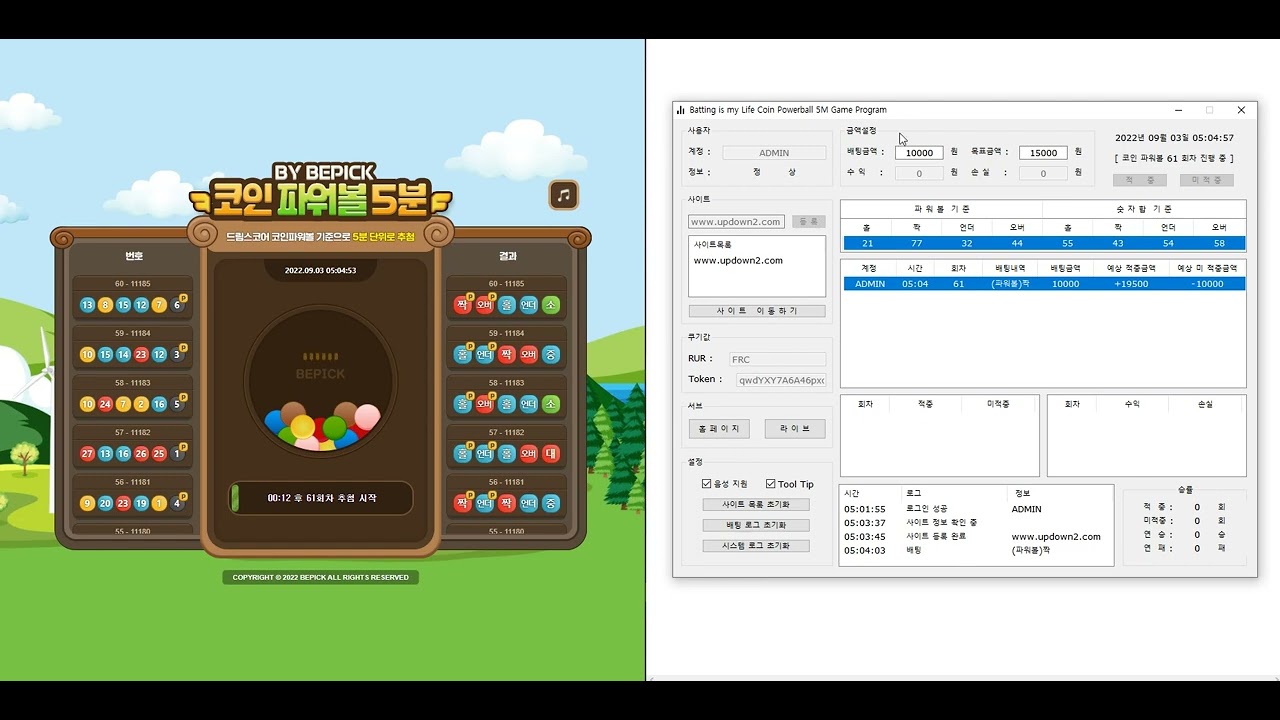
Task: Click the 수익 column header in the profit table
Action: pyautogui.click(x=1132, y=404)
